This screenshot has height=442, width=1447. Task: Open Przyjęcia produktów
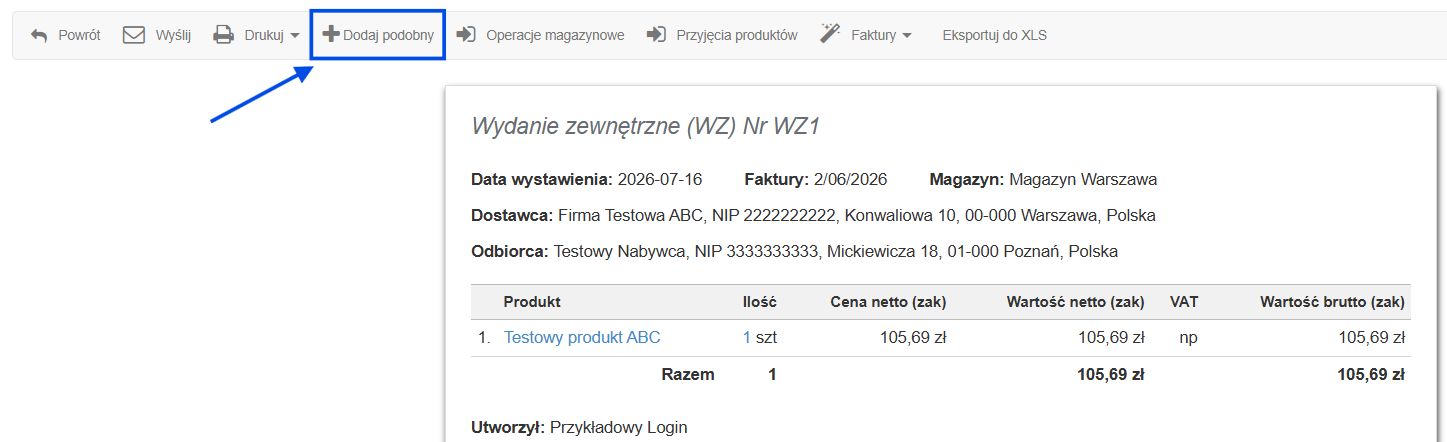coord(737,35)
